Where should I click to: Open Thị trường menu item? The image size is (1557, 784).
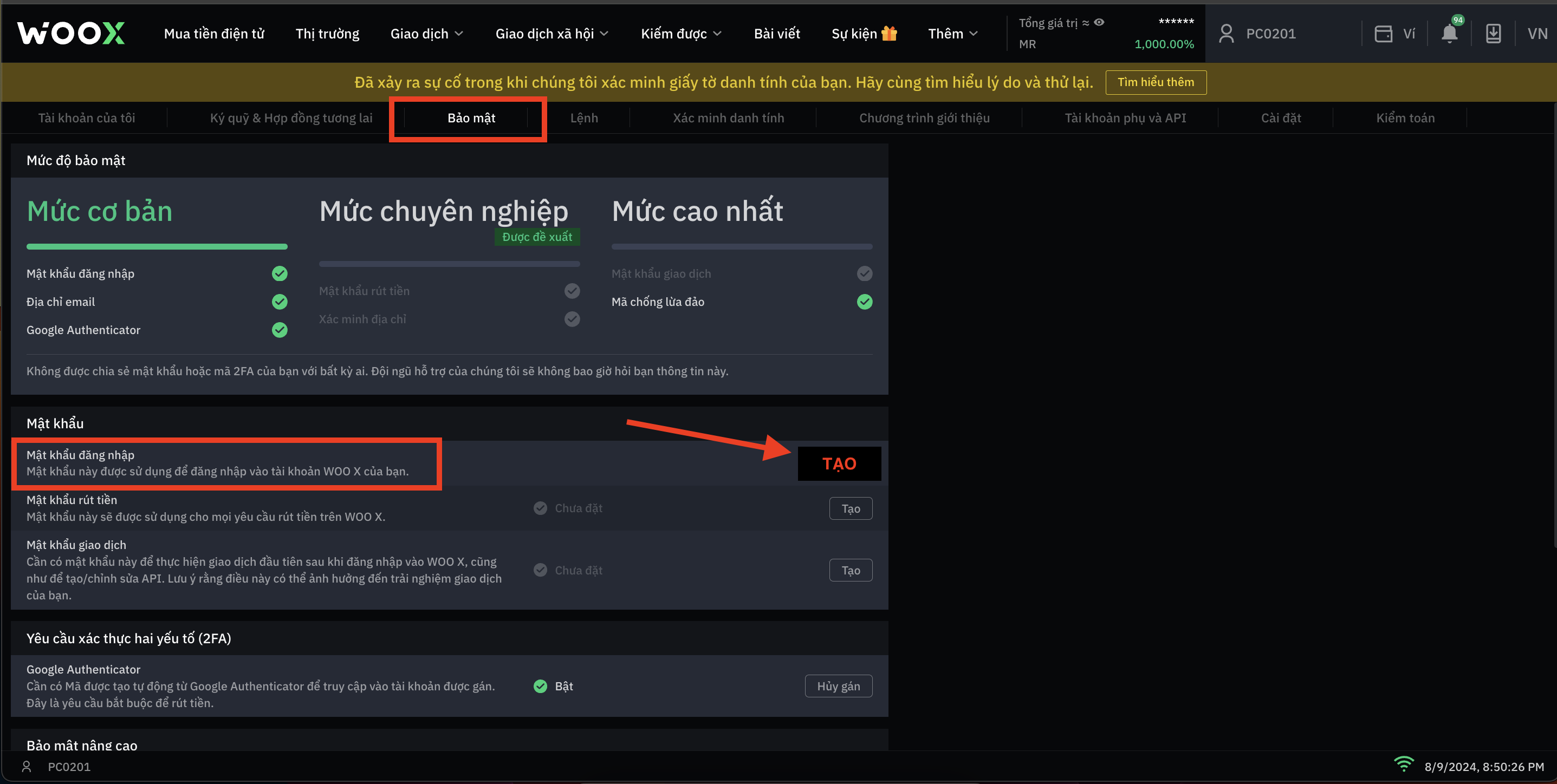pyautogui.click(x=327, y=33)
